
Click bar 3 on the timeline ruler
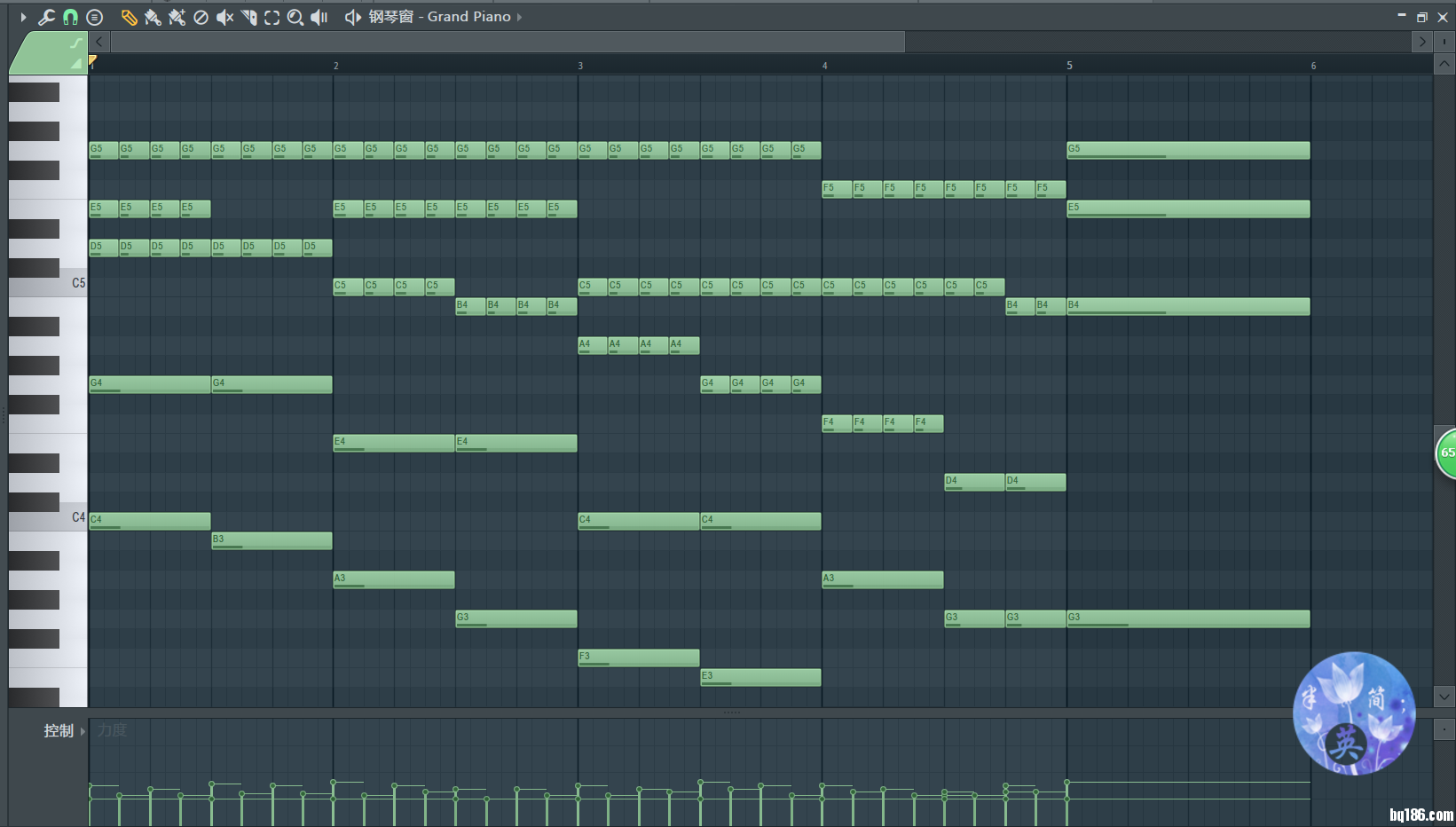point(580,66)
